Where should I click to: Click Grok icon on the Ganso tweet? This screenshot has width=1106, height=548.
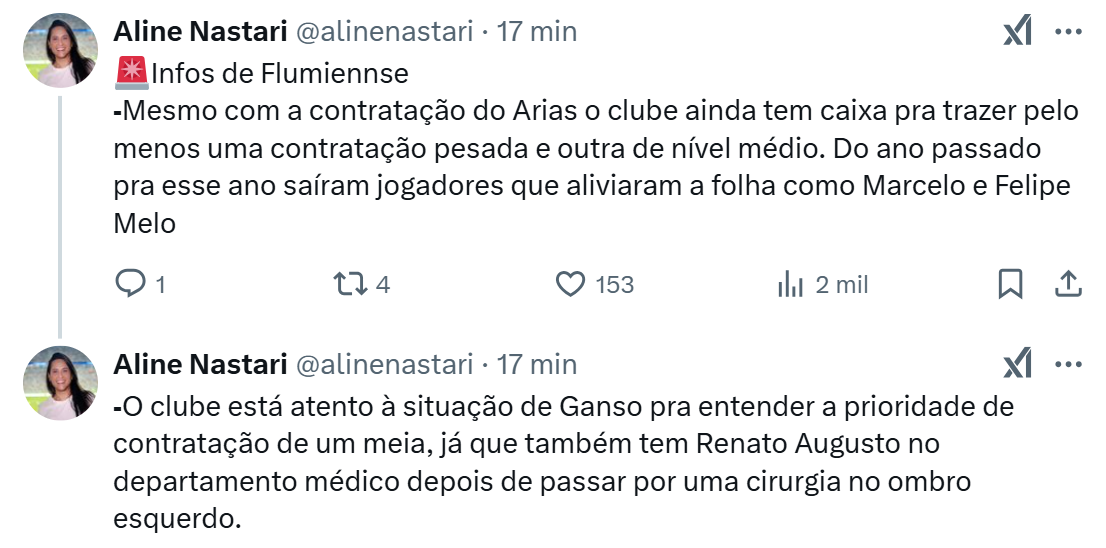click(1017, 365)
